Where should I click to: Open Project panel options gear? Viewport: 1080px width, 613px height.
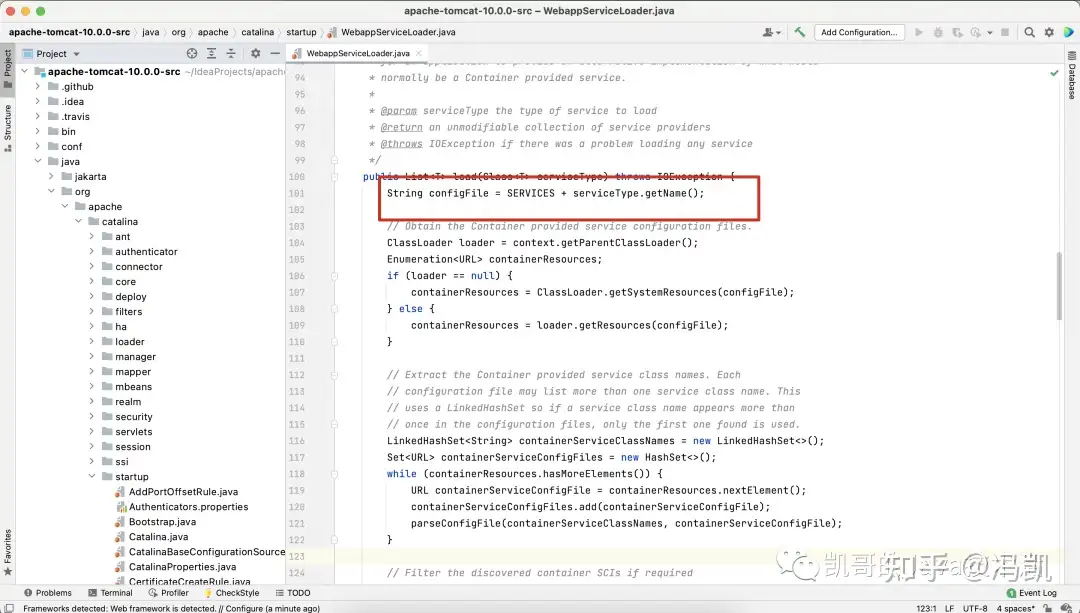(256, 53)
